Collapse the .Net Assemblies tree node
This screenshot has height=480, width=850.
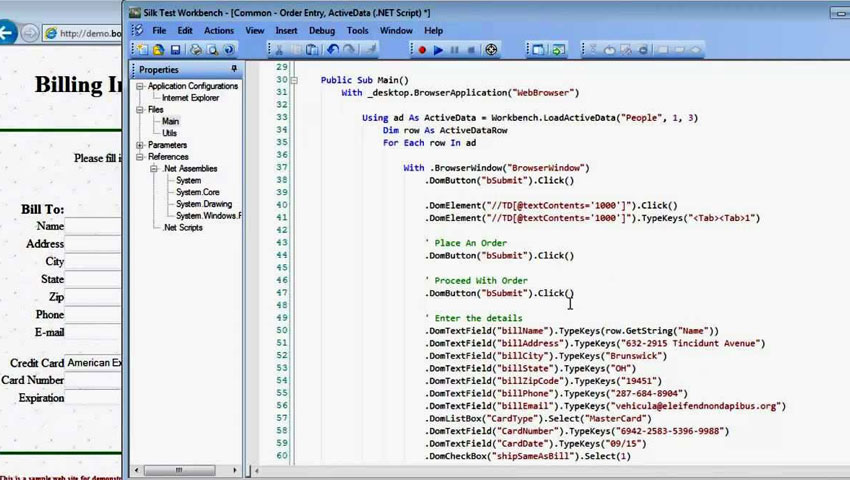pyautogui.click(x=154, y=169)
